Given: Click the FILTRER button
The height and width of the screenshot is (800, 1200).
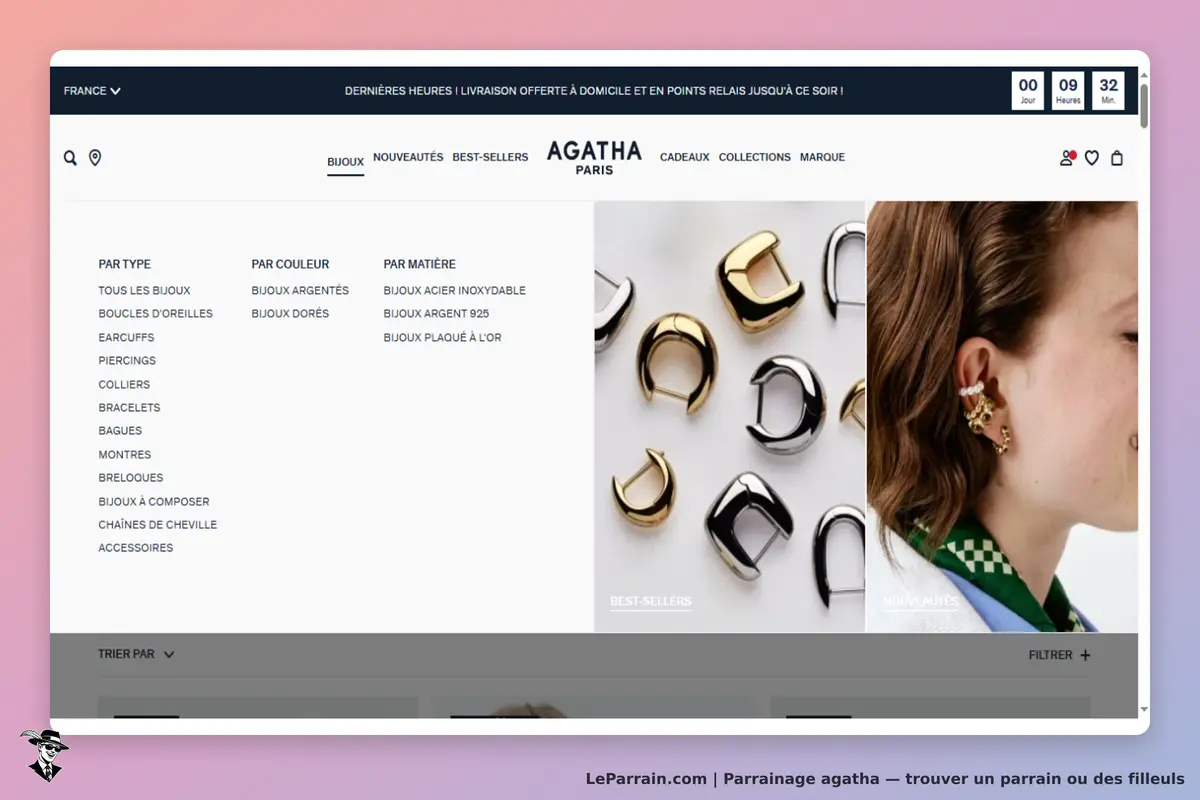Looking at the screenshot, I should tap(1059, 656).
